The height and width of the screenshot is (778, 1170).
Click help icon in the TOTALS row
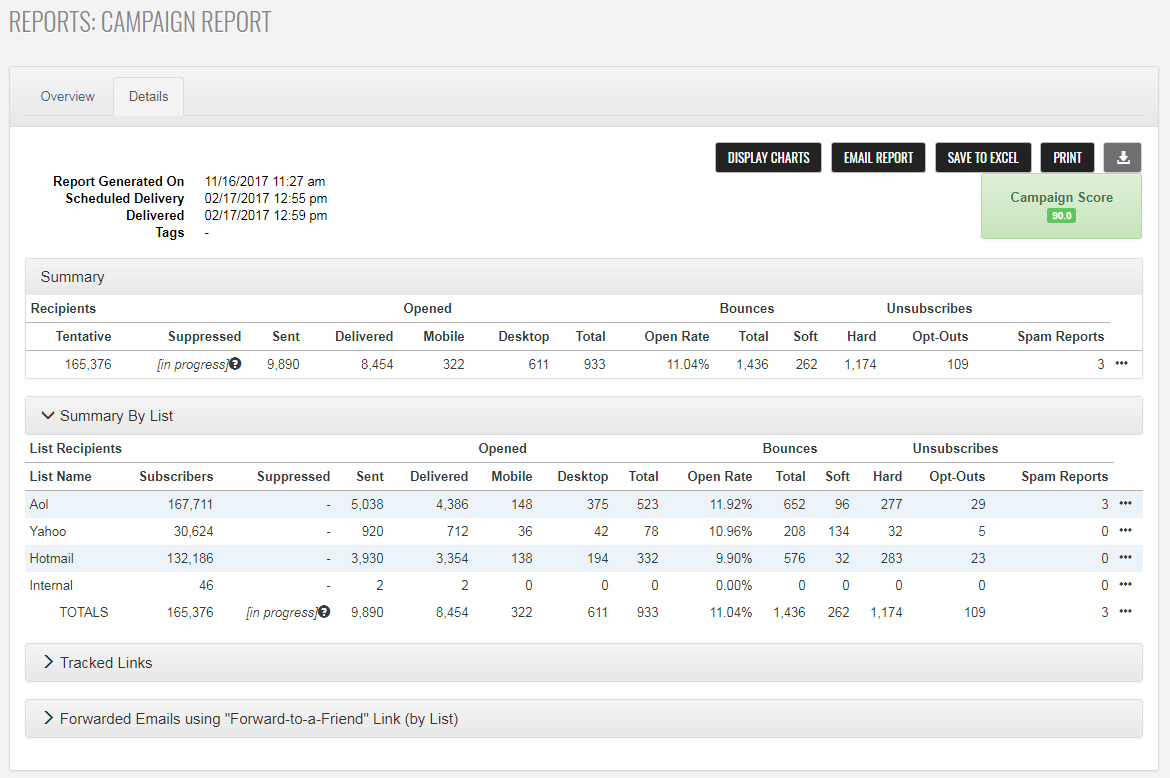pyautogui.click(x=324, y=612)
